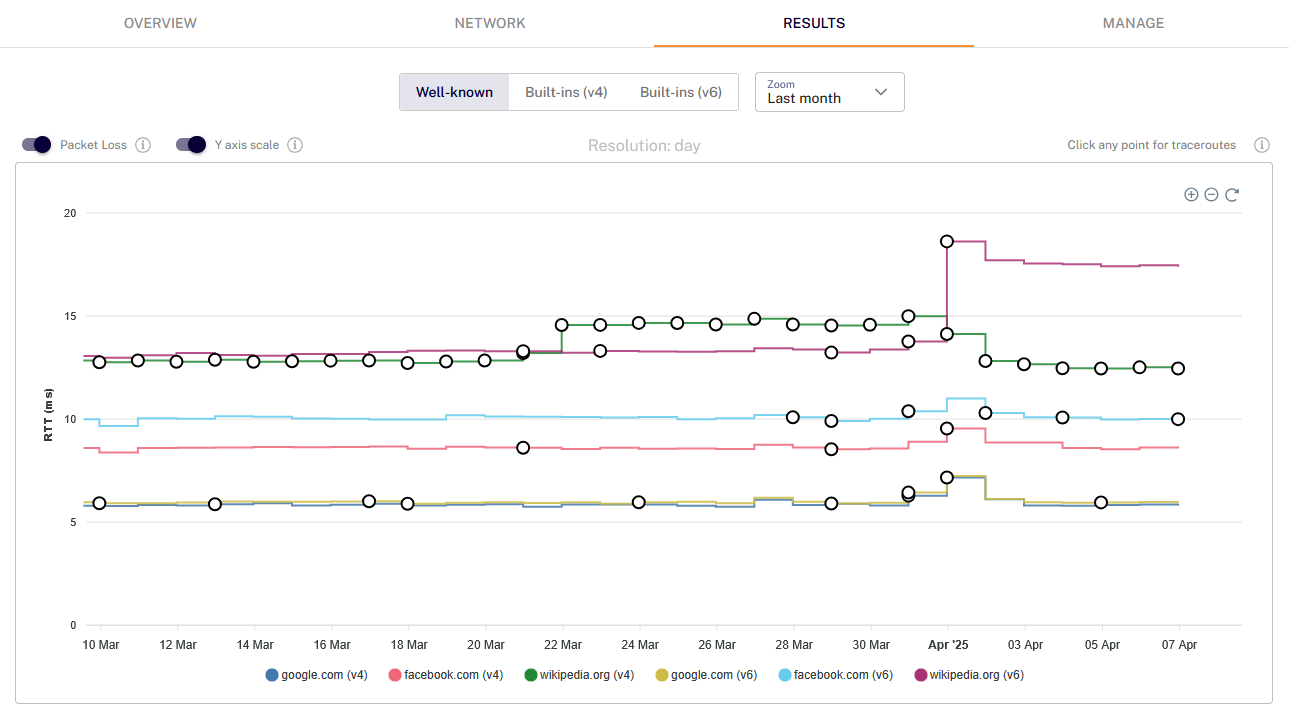Open the Zoom Last month dropdown
Screen dimensions: 1289x711
tap(830, 92)
